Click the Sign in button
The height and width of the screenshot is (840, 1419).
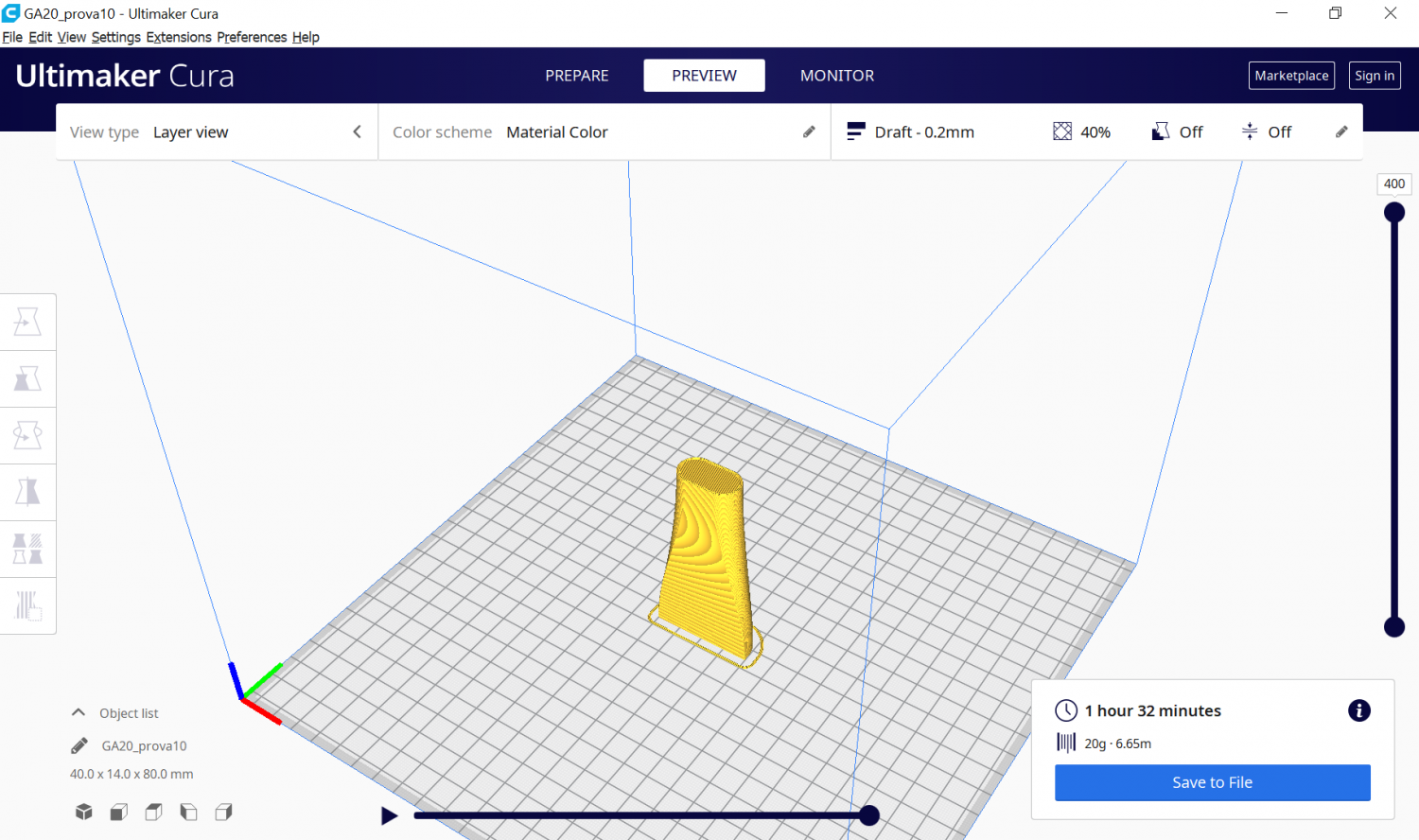click(1375, 76)
